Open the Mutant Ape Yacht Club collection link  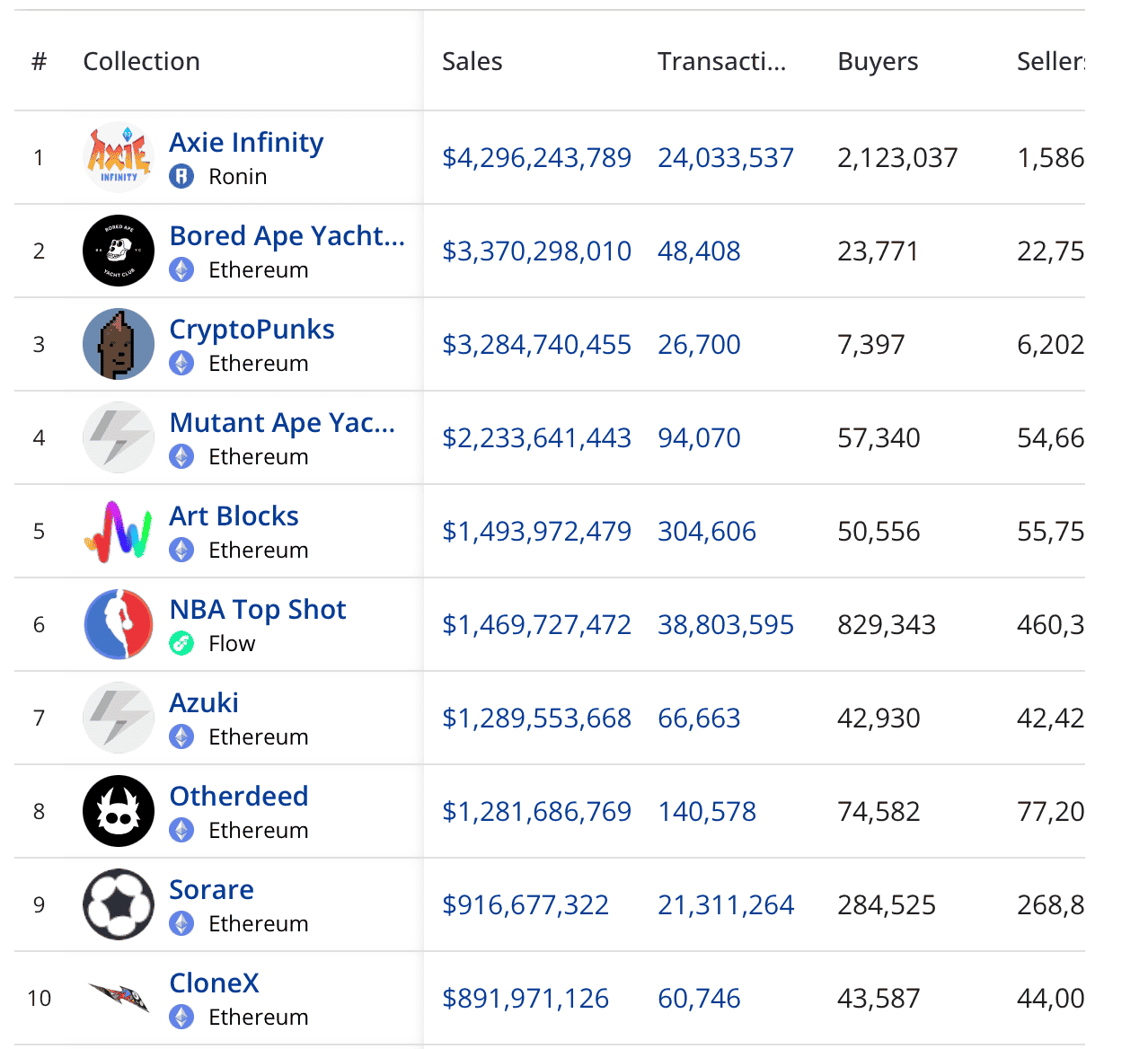click(282, 423)
